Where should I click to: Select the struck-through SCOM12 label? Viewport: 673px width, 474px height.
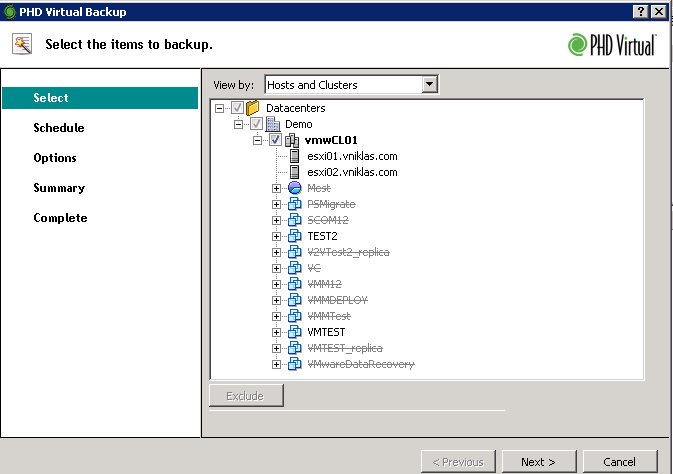(x=328, y=220)
